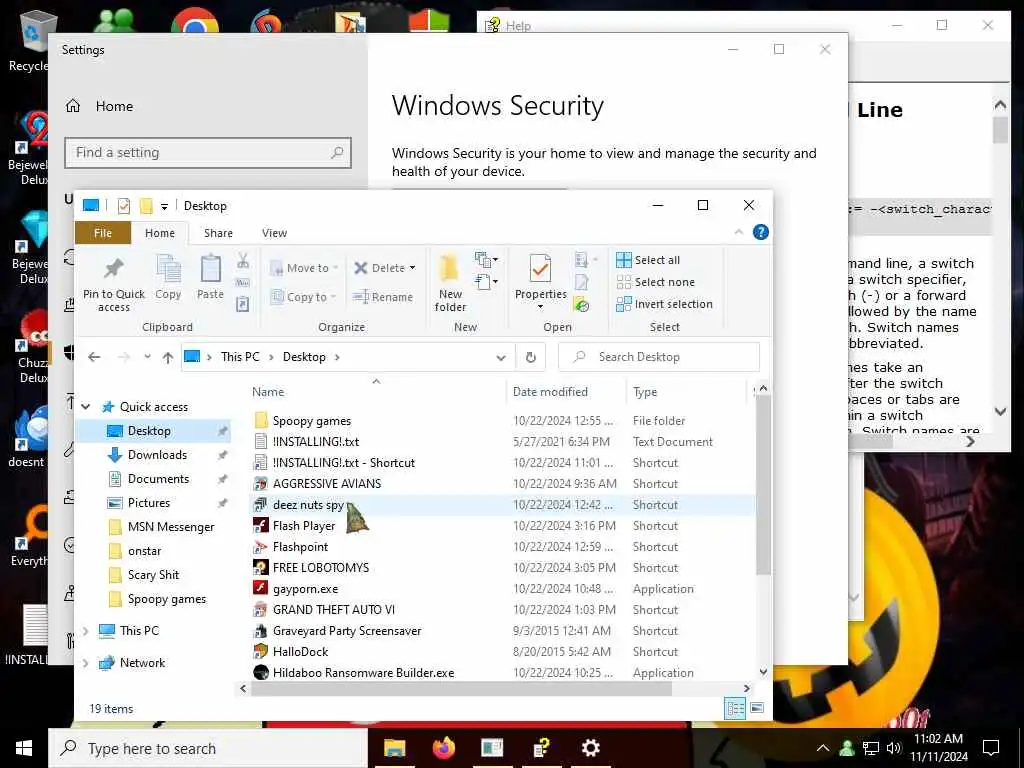
Task: Select Downloads in navigation pane
Action: 157,455
